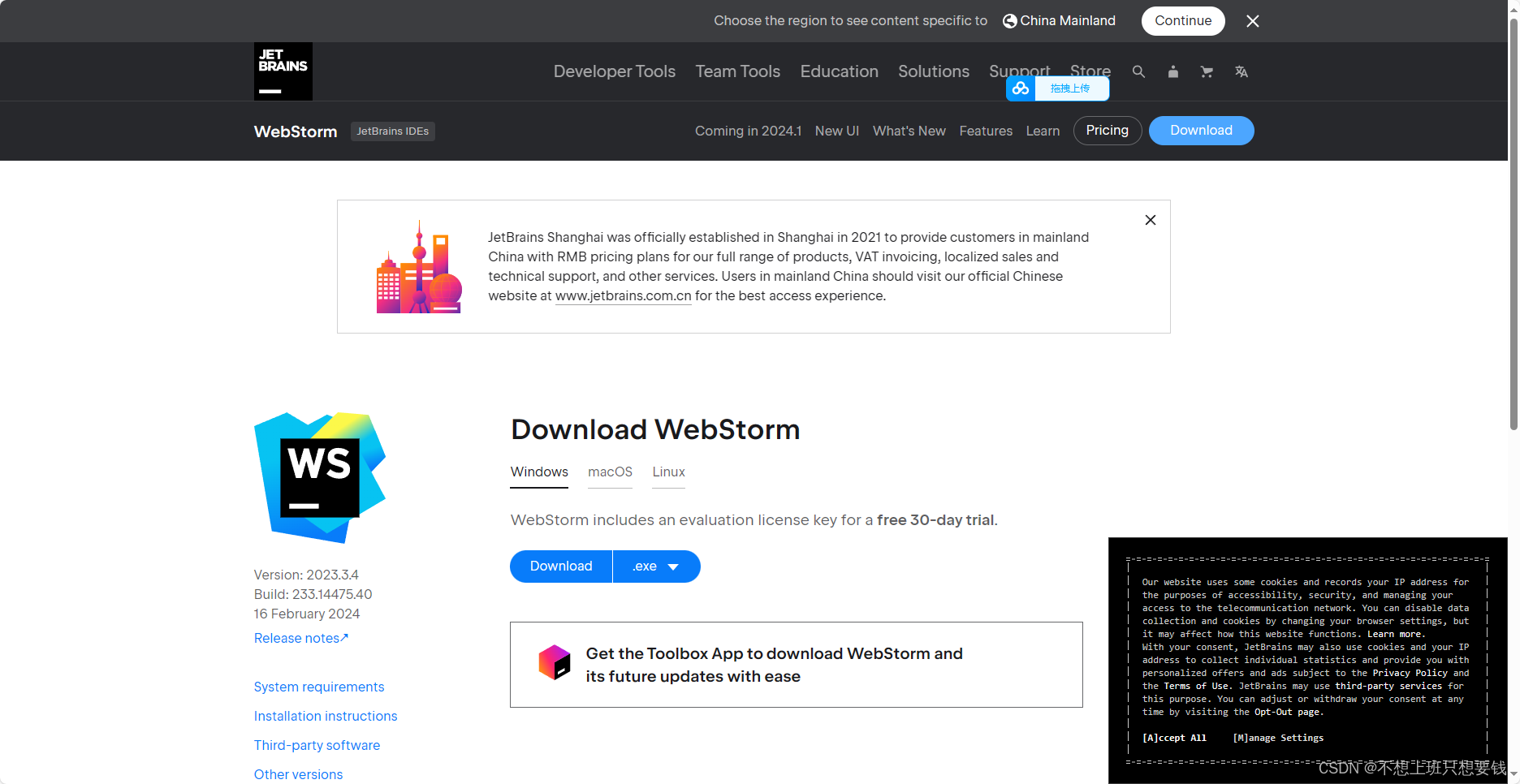The image size is (1520, 784).
Task: Click the language translate icon
Action: [1241, 71]
